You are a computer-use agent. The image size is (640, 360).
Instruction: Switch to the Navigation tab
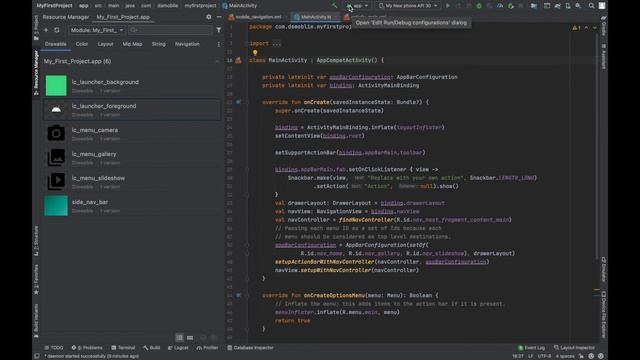(187, 44)
